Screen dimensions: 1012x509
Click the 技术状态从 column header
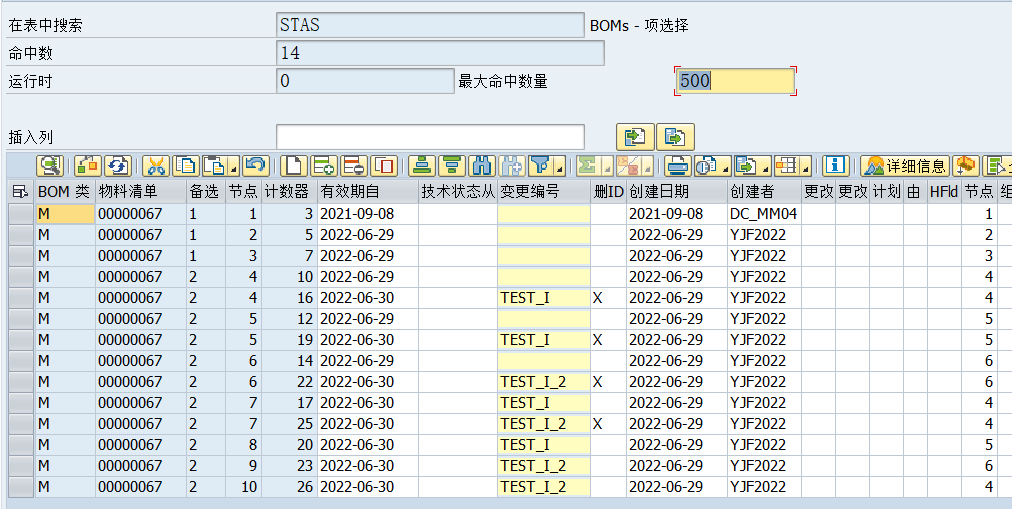point(458,192)
